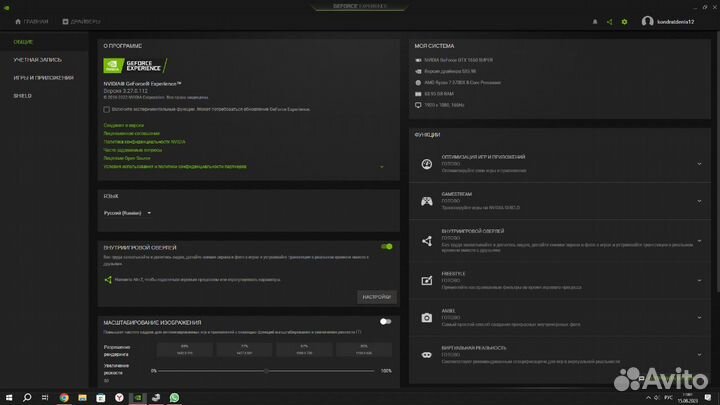Click the right-side window scrollbar
Screen dimensions: 720x405
click(x=717, y=161)
